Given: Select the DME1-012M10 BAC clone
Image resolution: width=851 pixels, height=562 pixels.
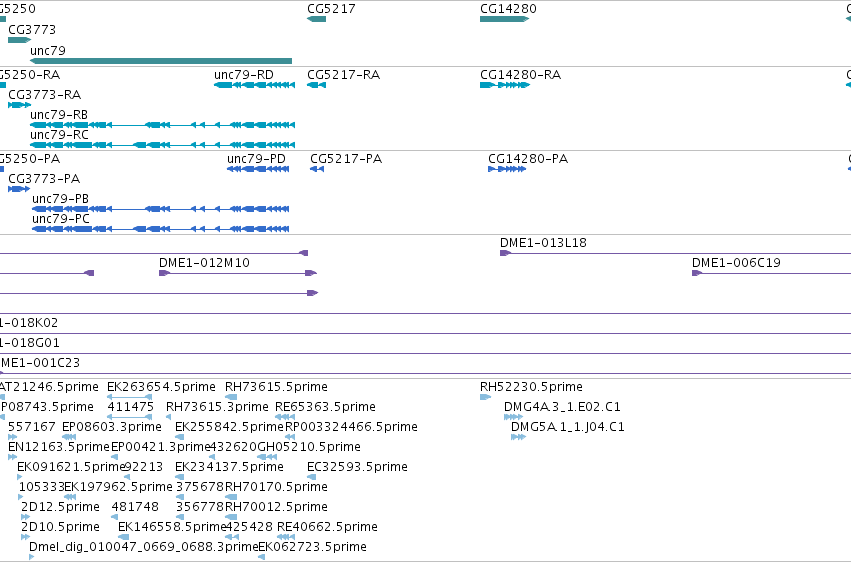Looking at the screenshot, I should coord(238,273).
